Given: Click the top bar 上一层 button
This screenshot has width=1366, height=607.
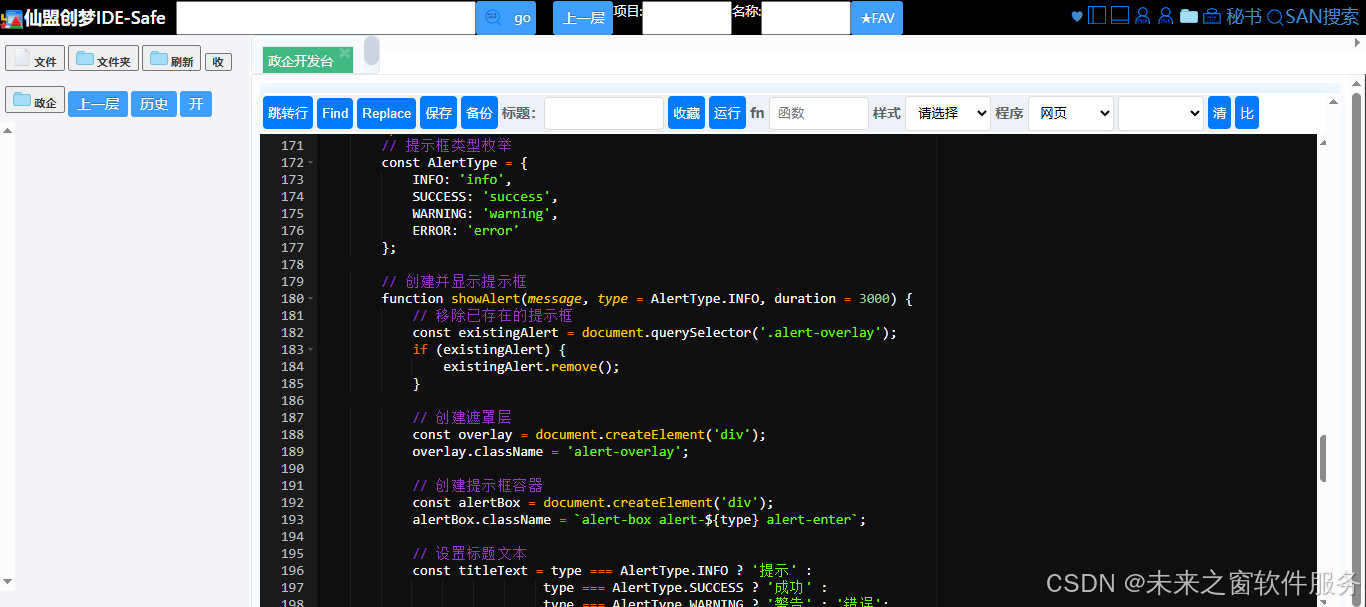Looking at the screenshot, I should tap(583, 18).
